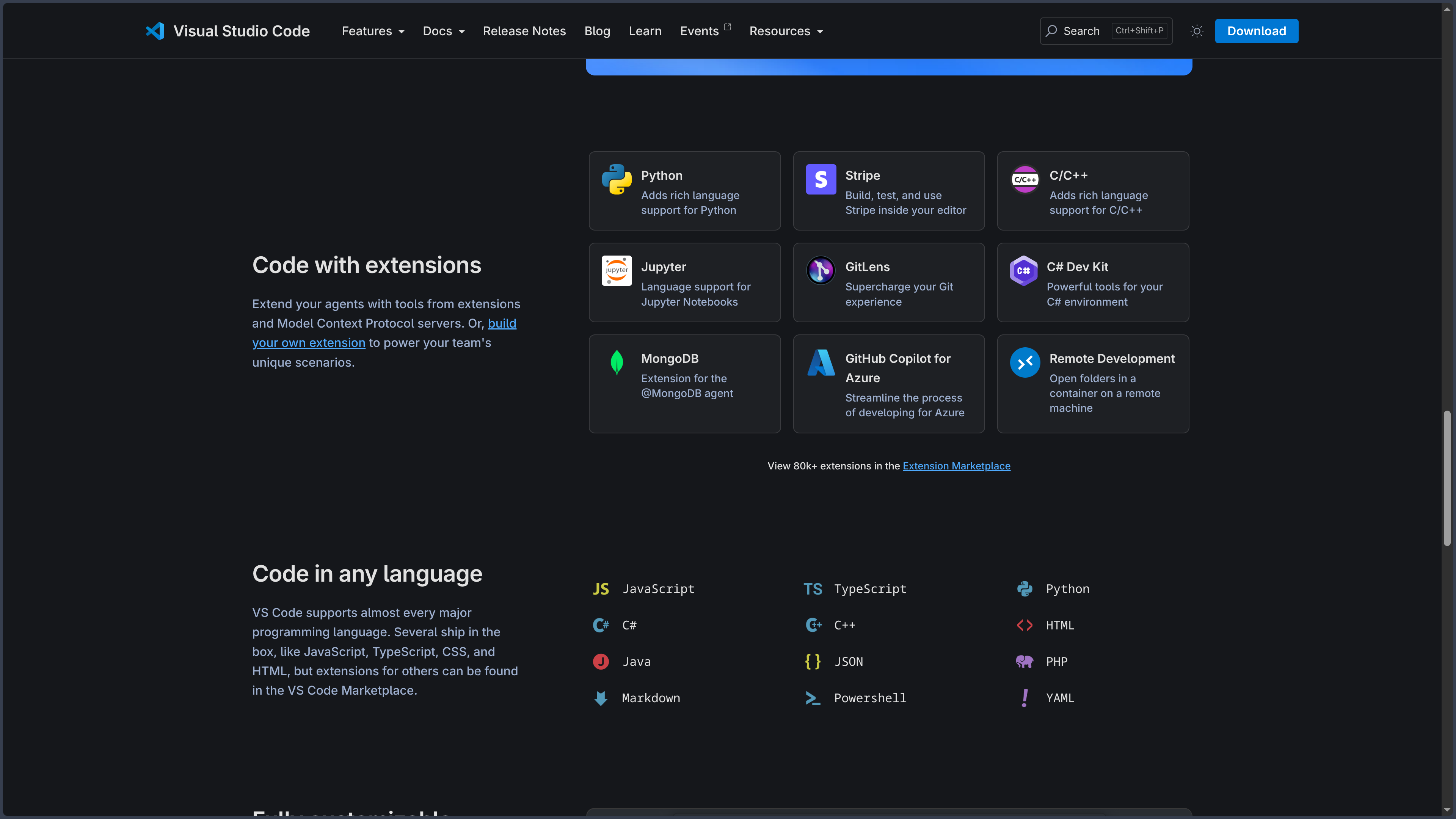The height and width of the screenshot is (819, 1456).
Task: Follow the 'build your own extension' link
Action: [309, 342]
